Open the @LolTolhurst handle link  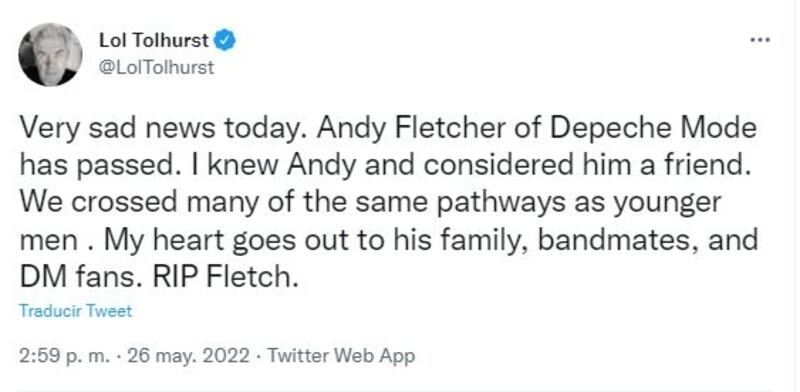(x=156, y=68)
